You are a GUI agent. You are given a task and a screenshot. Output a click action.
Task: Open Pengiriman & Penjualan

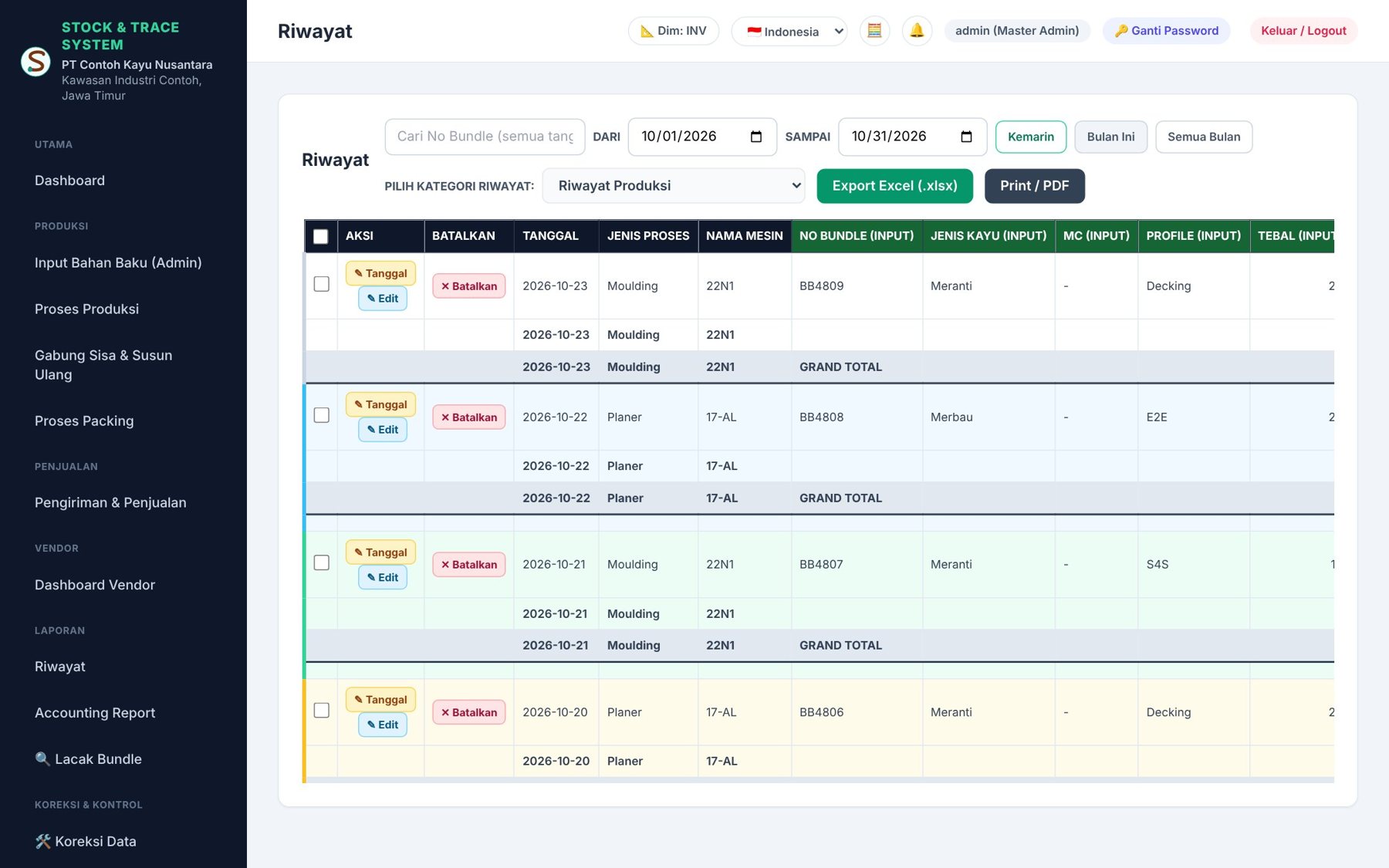tap(110, 503)
